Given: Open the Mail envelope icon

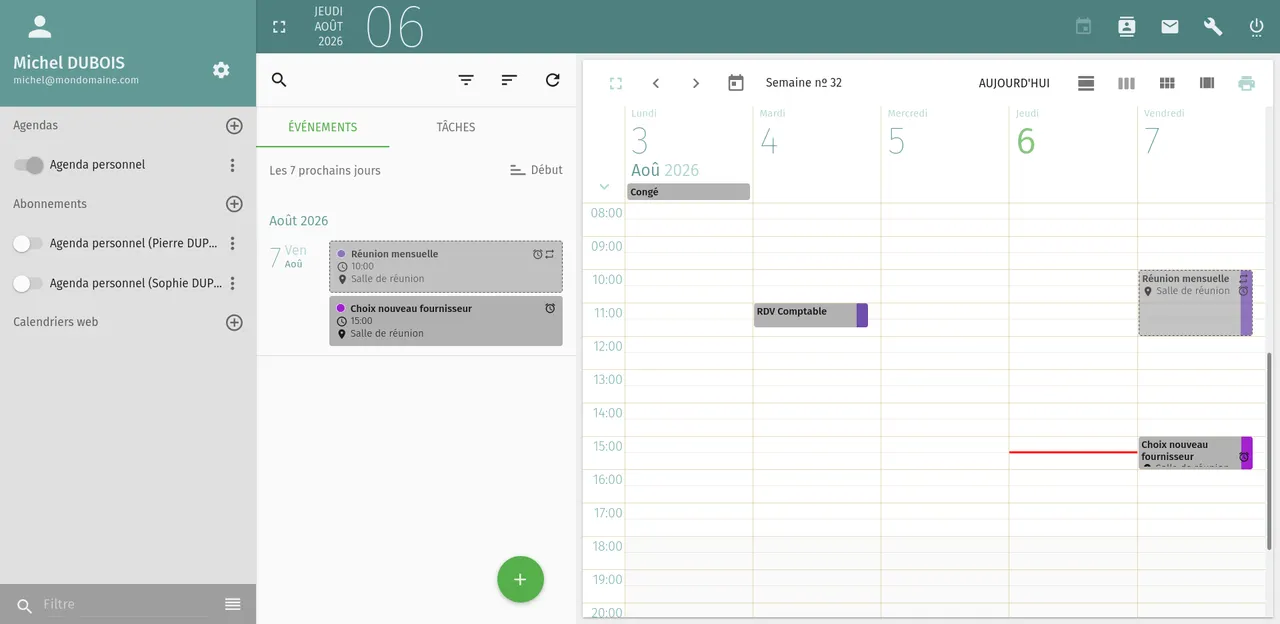Looking at the screenshot, I should point(1170,27).
